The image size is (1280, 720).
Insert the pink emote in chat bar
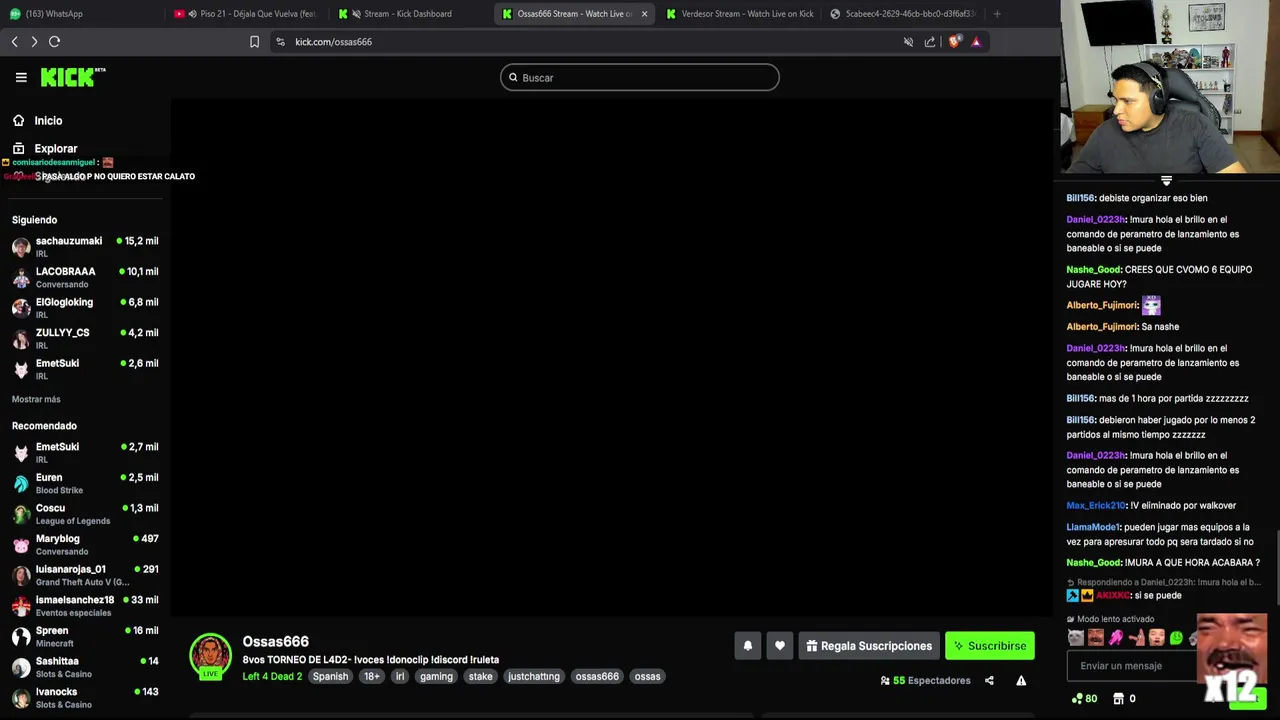point(1116,638)
